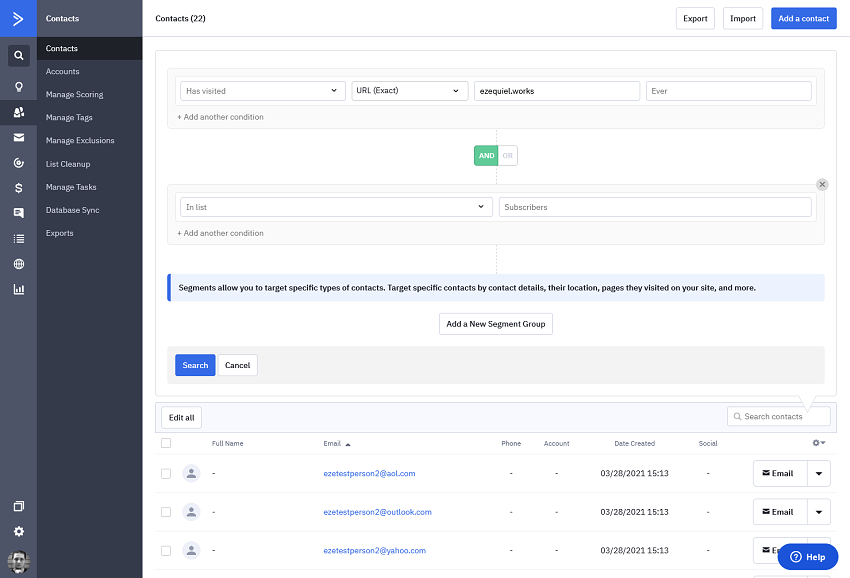The height and width of the screenshot is (578, 850).
Task: Open the ezetestperson2@aol.com contact link
Action: [369, 473]
